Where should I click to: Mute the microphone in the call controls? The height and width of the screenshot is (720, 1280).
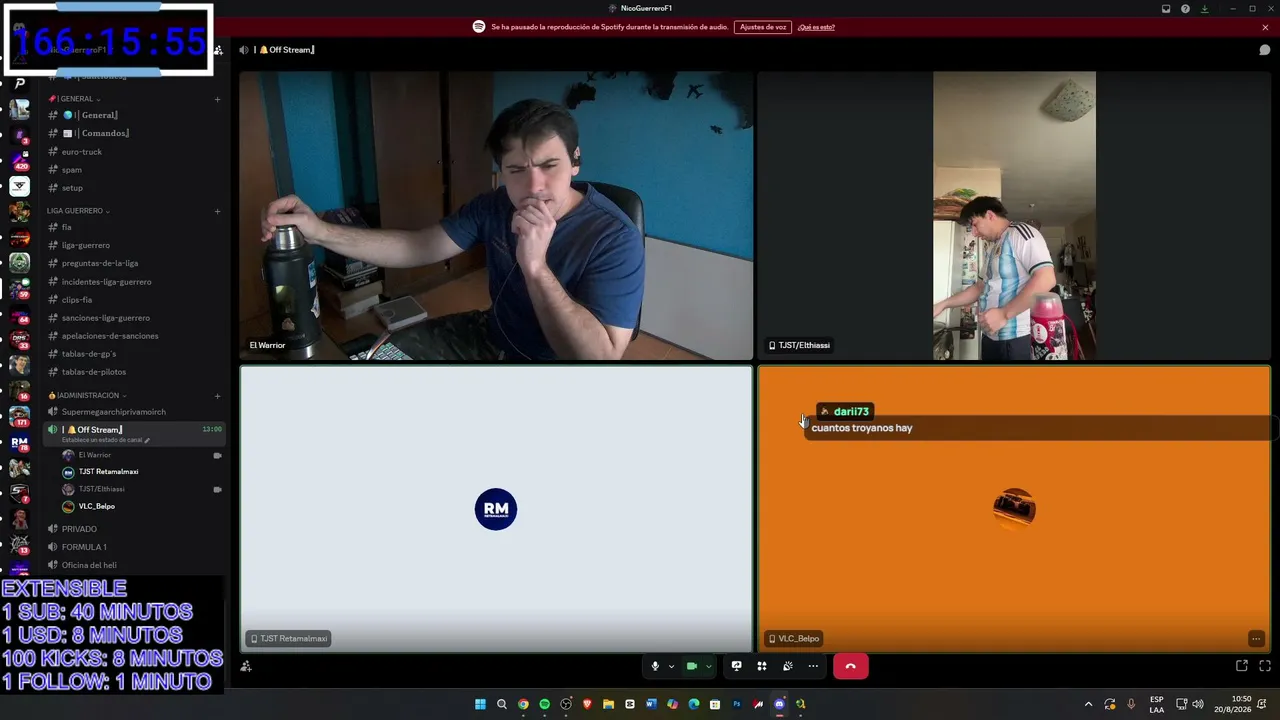[x=655, y=666]
